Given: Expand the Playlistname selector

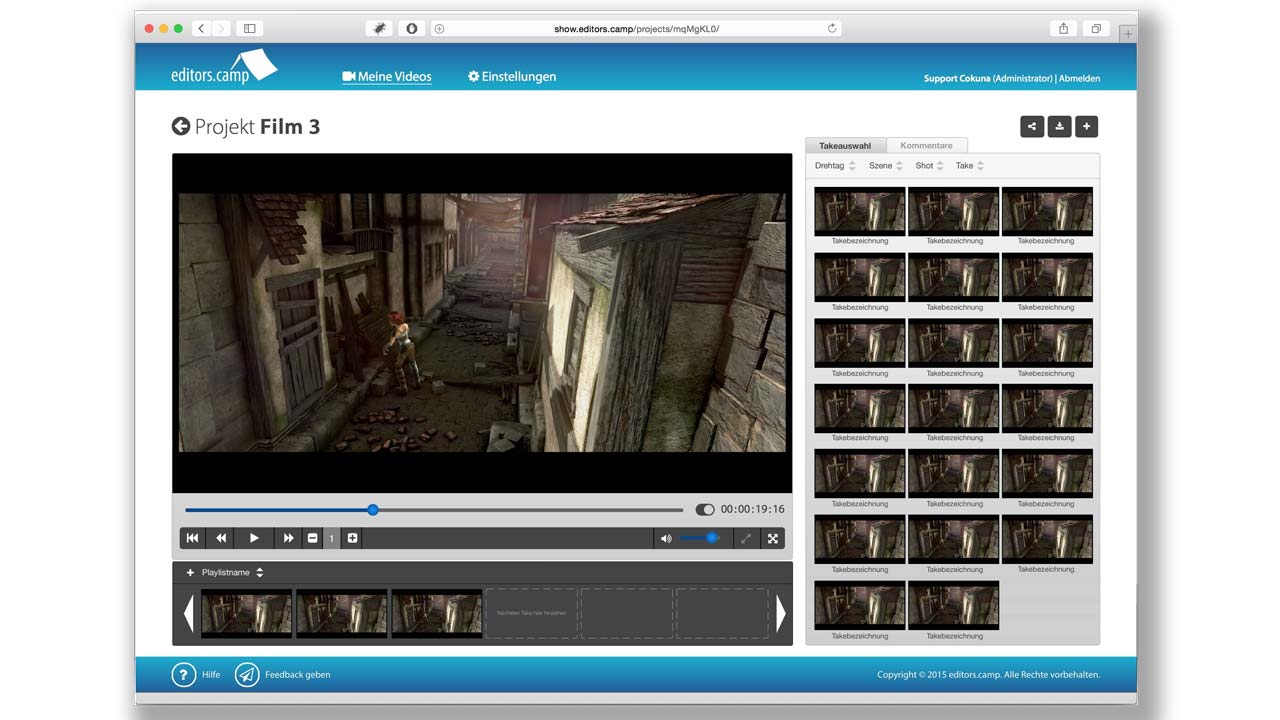Looking at the screenshot, I should pos(259,573).
